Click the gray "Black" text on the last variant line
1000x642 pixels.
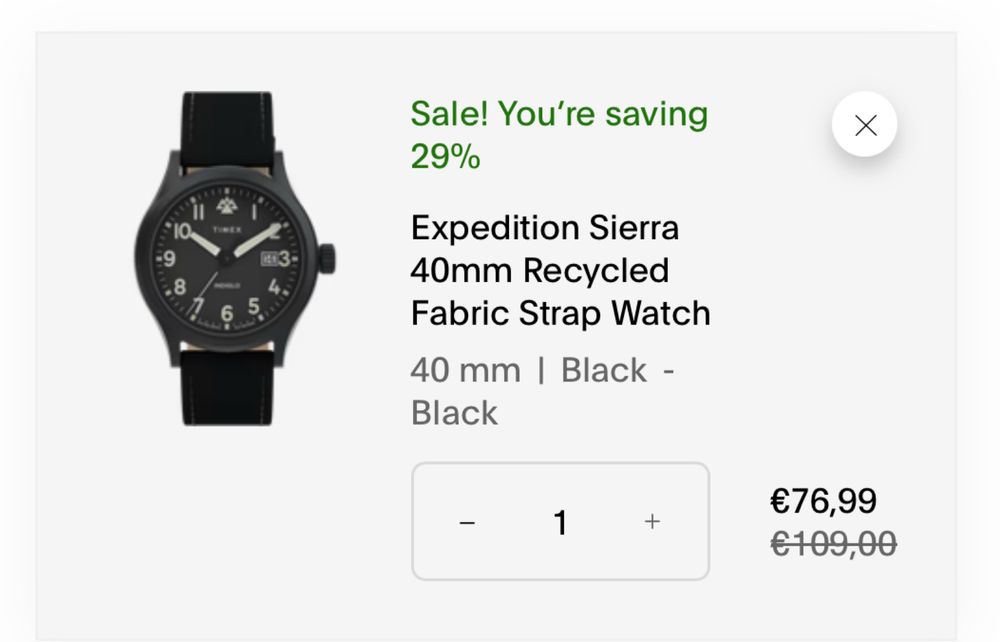454,413
